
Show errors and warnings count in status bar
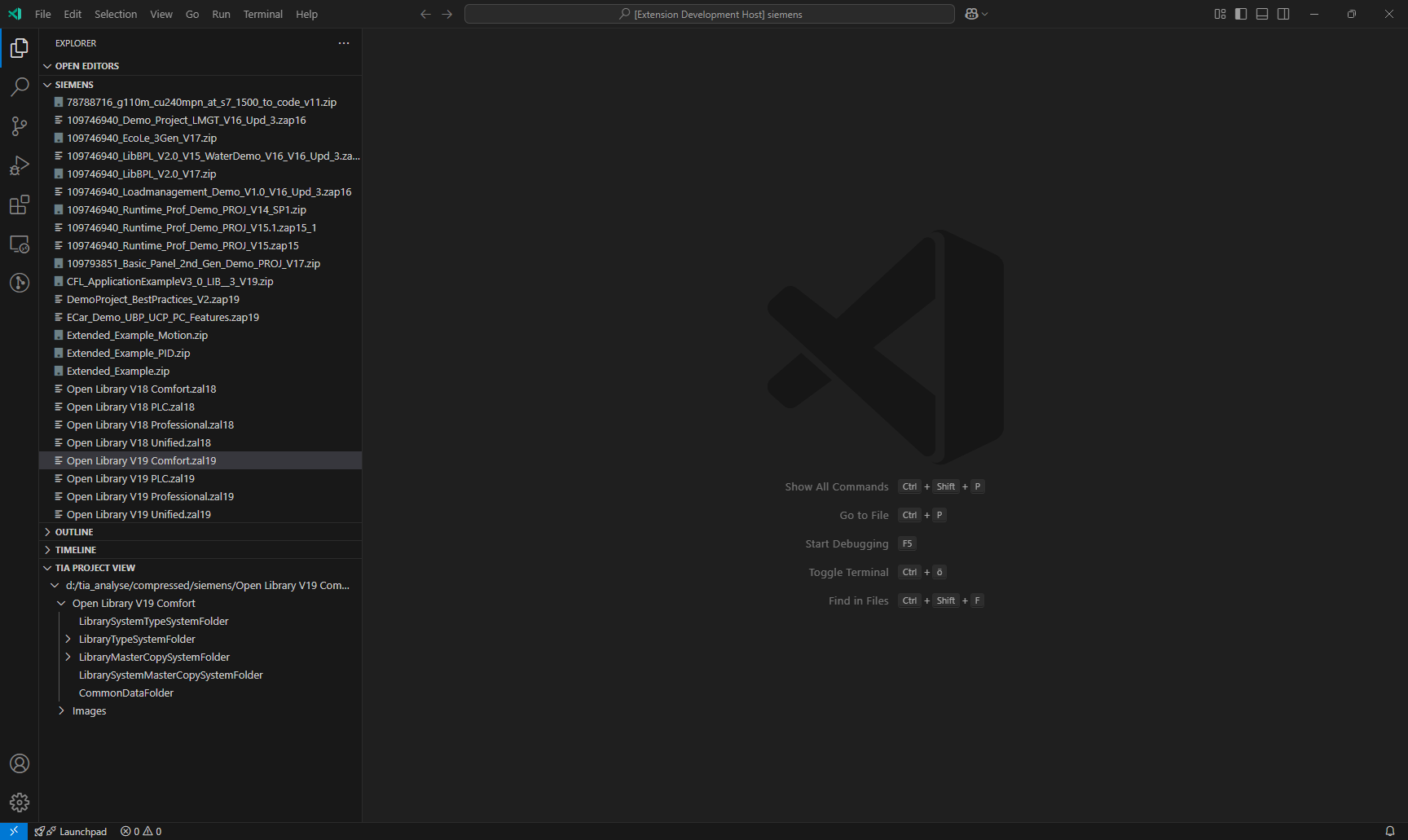[141, 831]
